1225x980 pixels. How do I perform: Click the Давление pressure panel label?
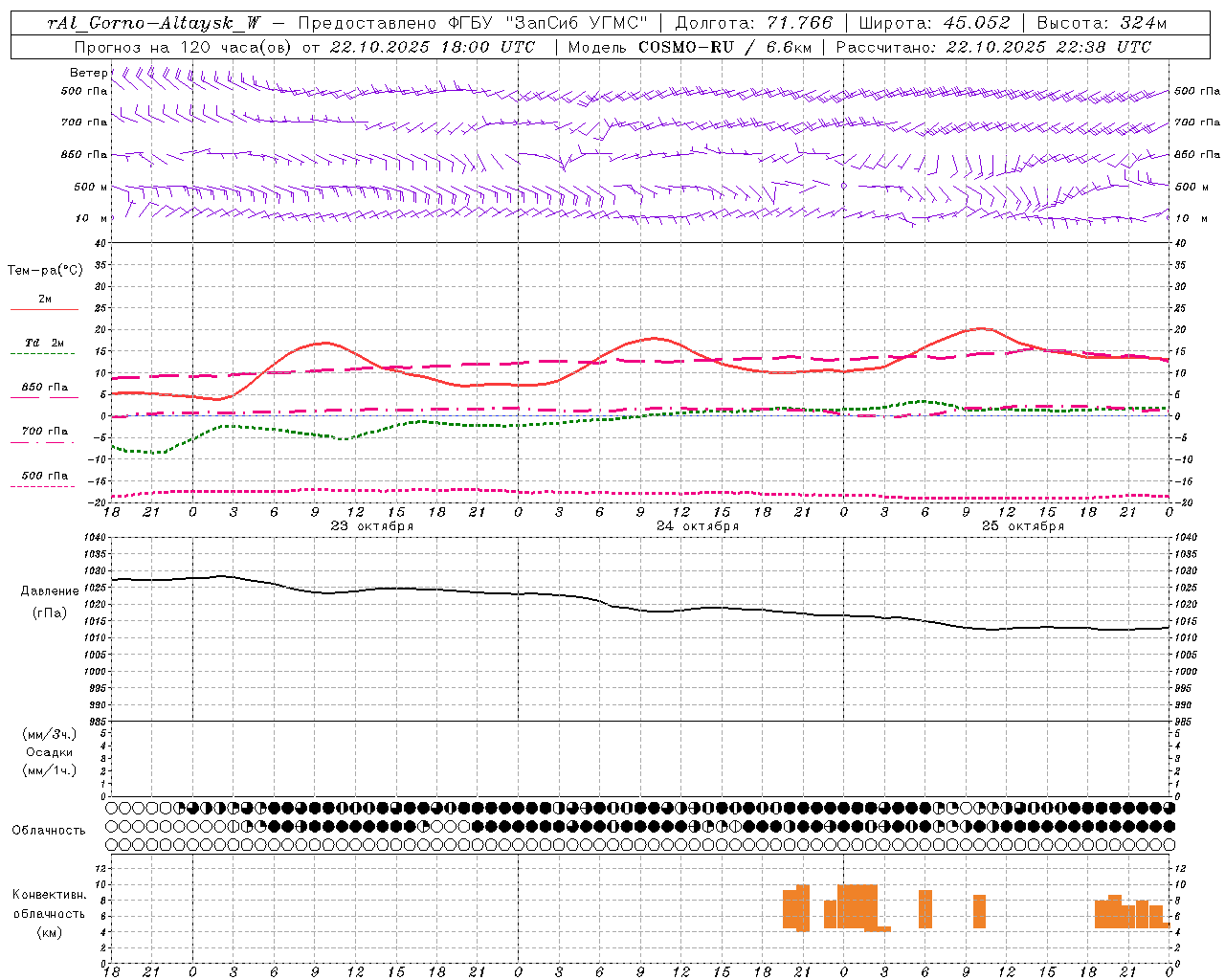50,591
